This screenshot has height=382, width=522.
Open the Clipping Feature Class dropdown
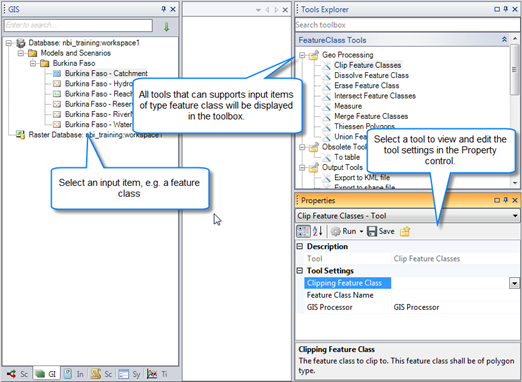coord(514,283)
